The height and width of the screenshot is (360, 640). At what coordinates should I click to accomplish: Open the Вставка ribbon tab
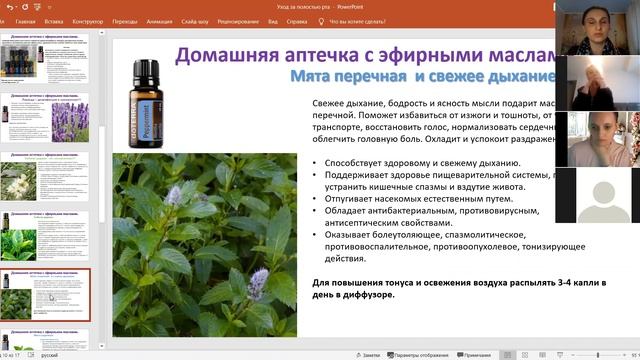(x=54, y=22)
